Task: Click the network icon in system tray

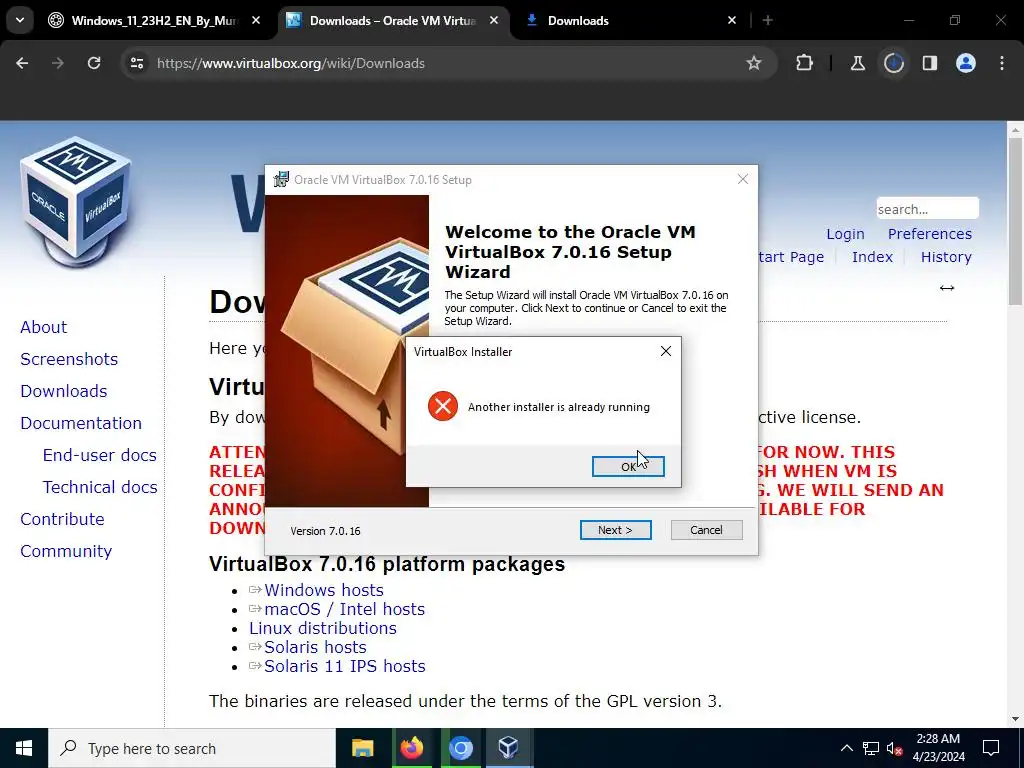Action: click(x=871, y=748)
